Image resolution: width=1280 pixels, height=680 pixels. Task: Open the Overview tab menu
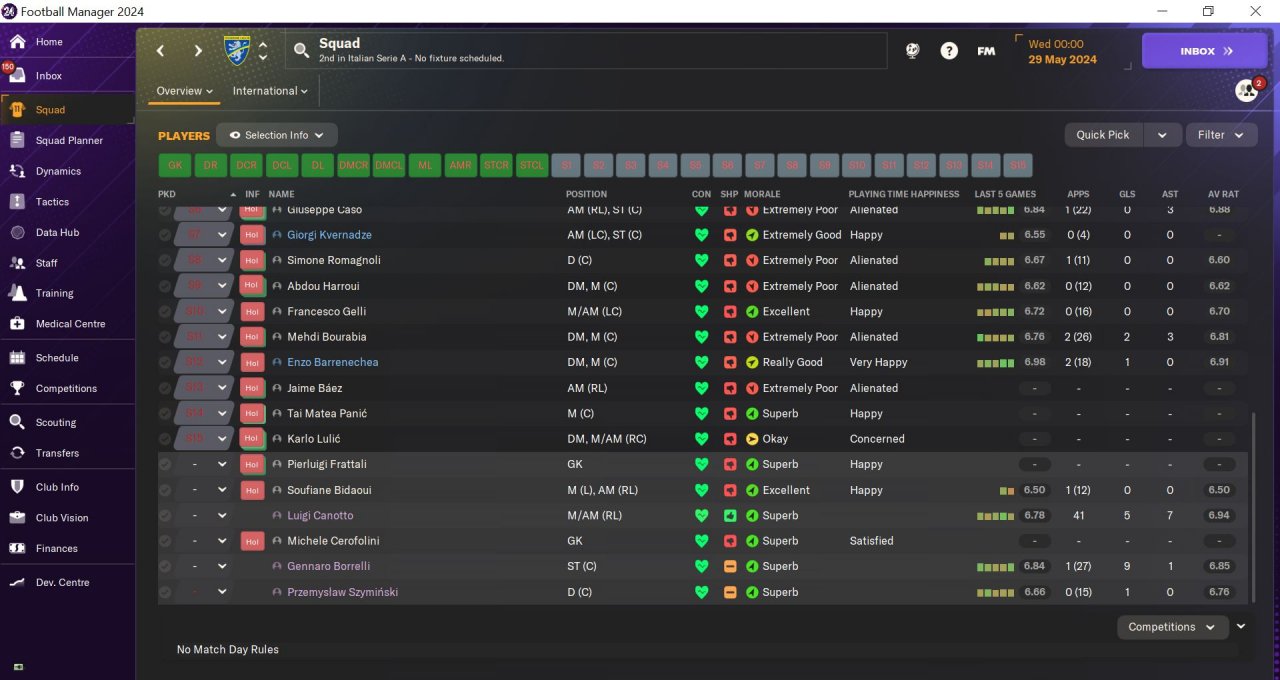(x=185, y=91)
